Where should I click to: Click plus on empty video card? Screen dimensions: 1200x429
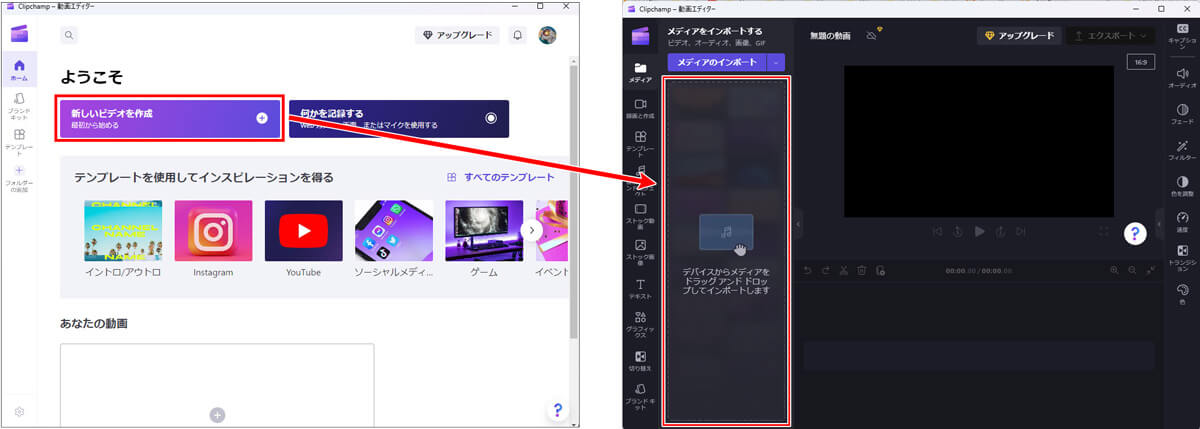click(217, 414)
